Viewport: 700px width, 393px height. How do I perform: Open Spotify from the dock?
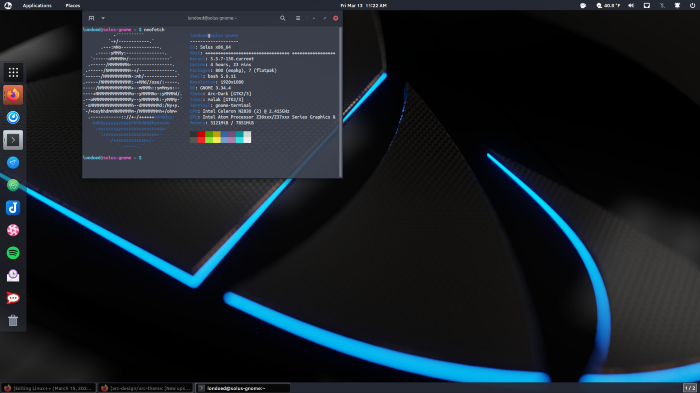pyautogui.click(x=13, y=253)
